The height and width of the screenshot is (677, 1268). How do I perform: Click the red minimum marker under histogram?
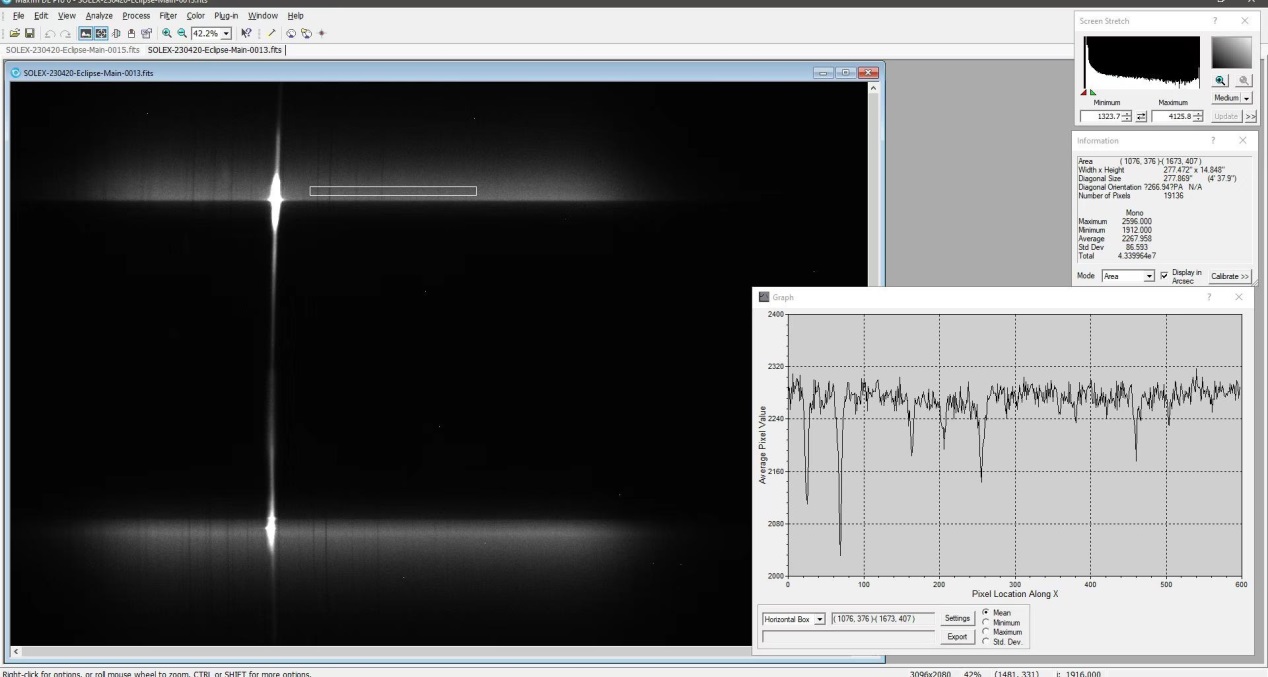point(1084,92)
